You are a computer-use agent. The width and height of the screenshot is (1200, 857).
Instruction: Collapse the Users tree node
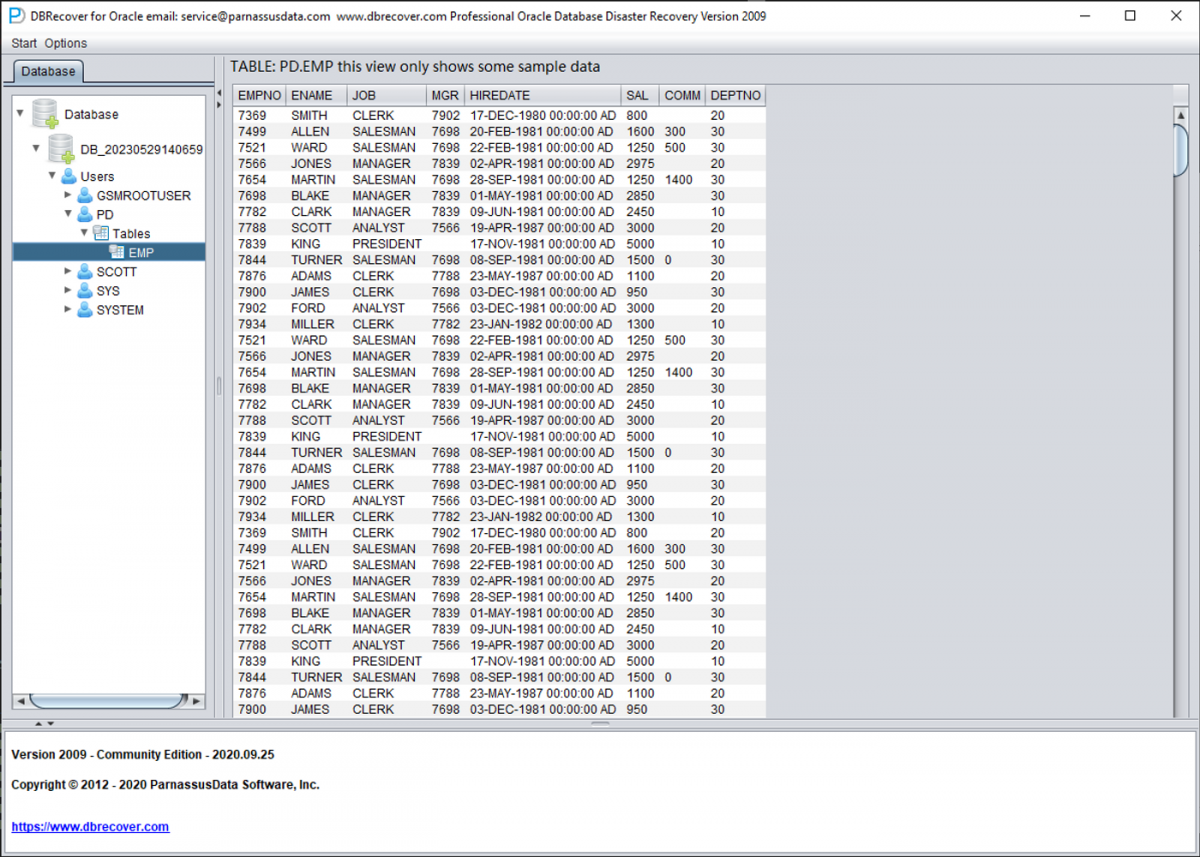tap(52, 176)
